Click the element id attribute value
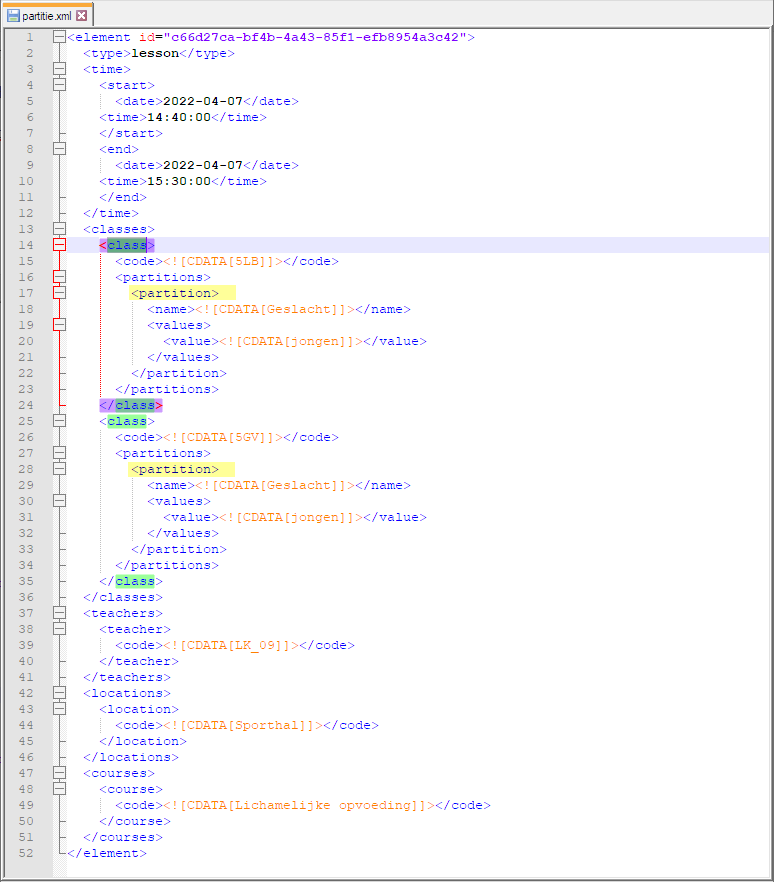The width and height of the screenshot is (774, 882). 315,37
